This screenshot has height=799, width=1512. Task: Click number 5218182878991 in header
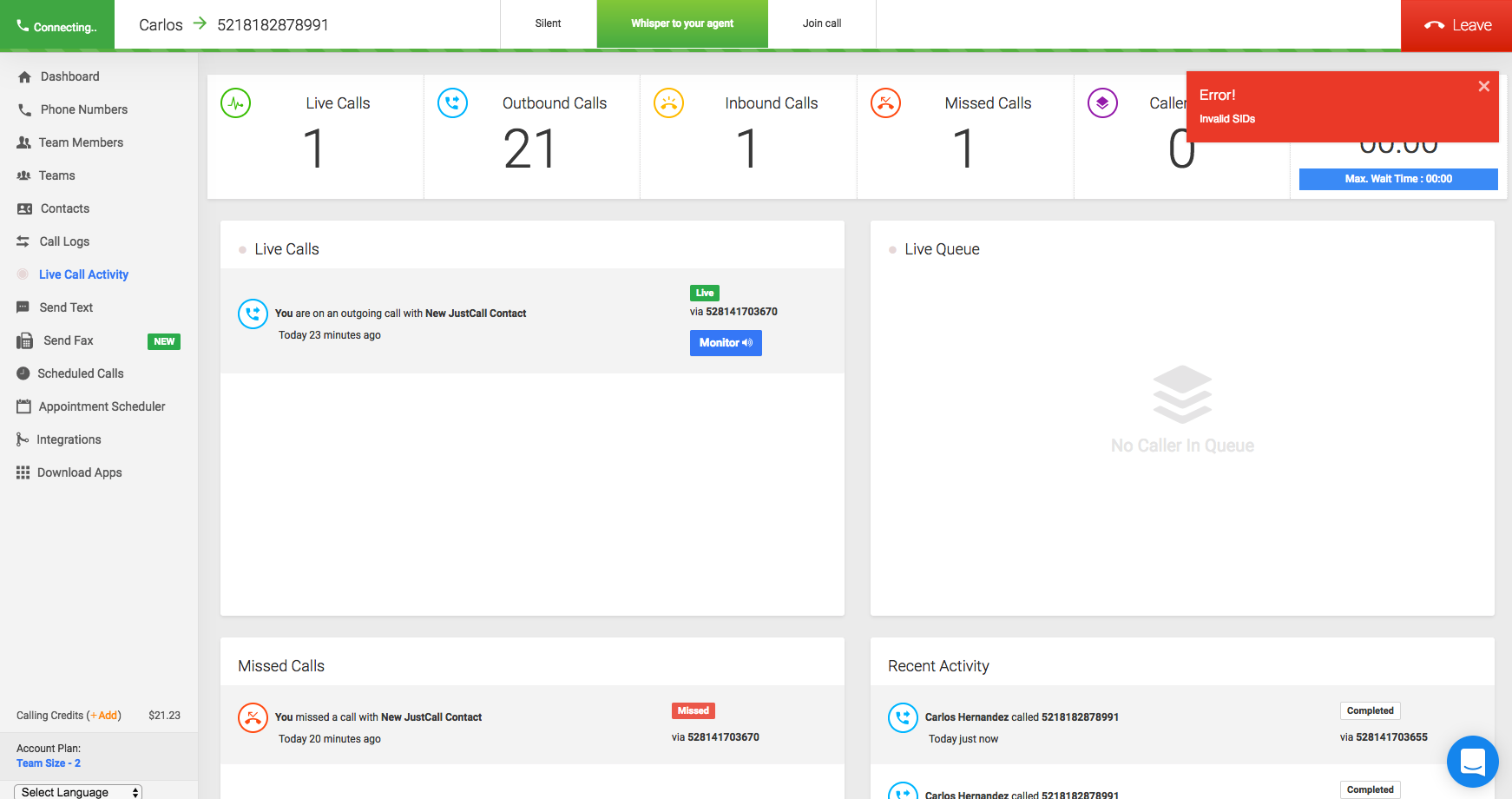[273, 25]
